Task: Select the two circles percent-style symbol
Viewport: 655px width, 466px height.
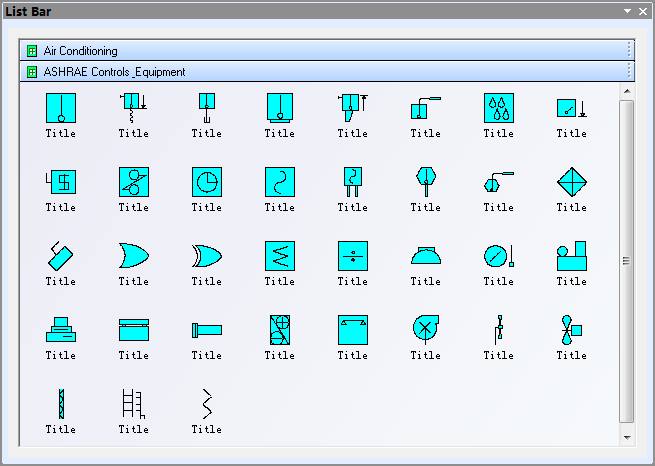Action: click(133, 181)
